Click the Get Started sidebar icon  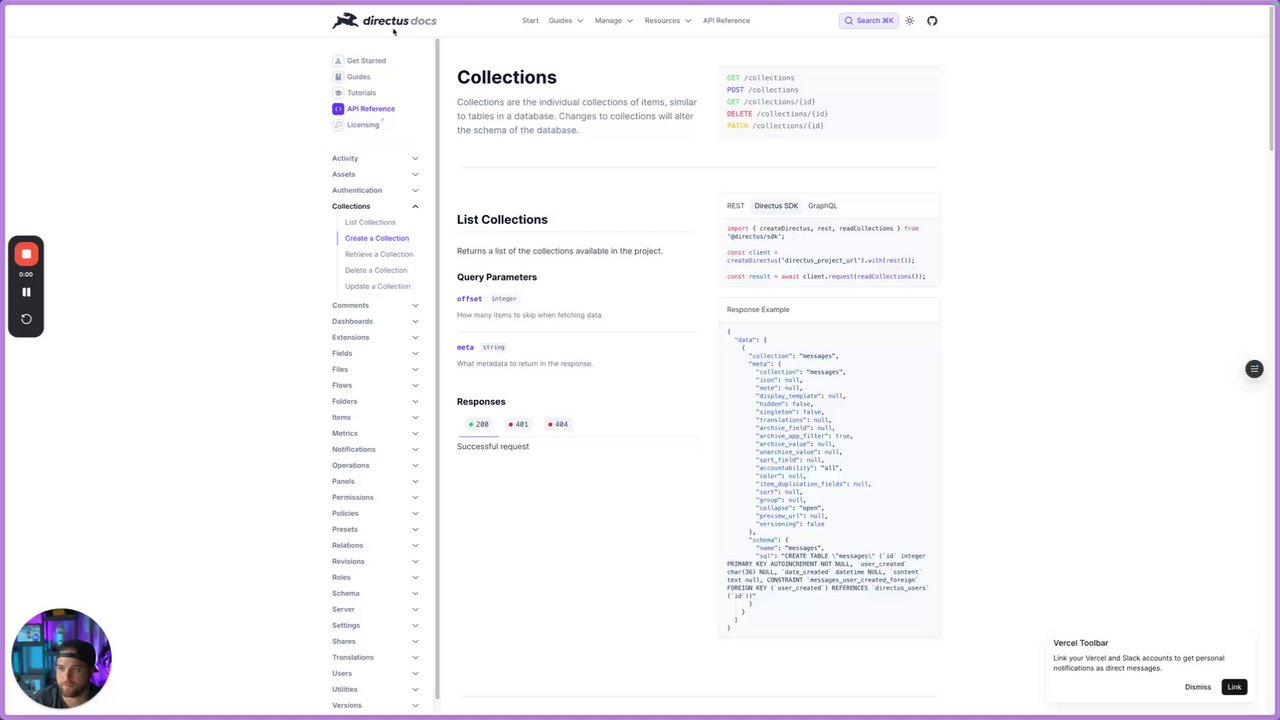pos(338,61)
